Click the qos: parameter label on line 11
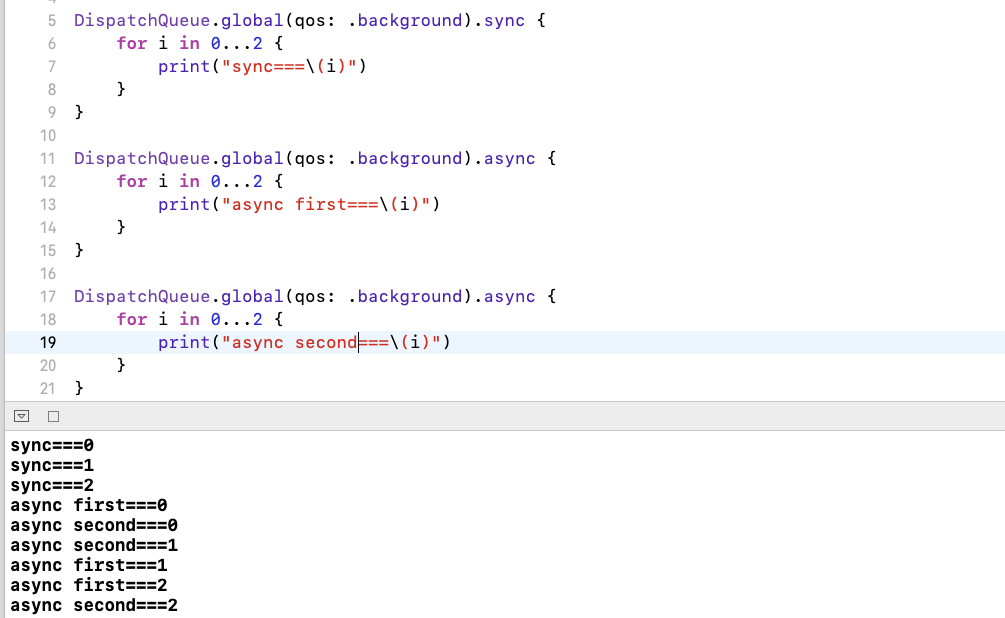Image resolution: width=1005 pixels, height=618 pixels. click(x=316, y=158)
